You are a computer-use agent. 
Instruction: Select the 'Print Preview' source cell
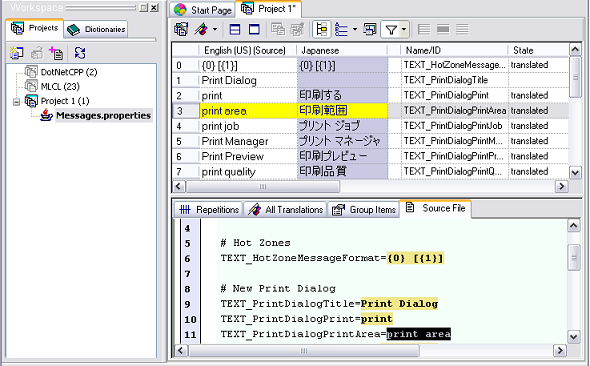pos(248,156)
